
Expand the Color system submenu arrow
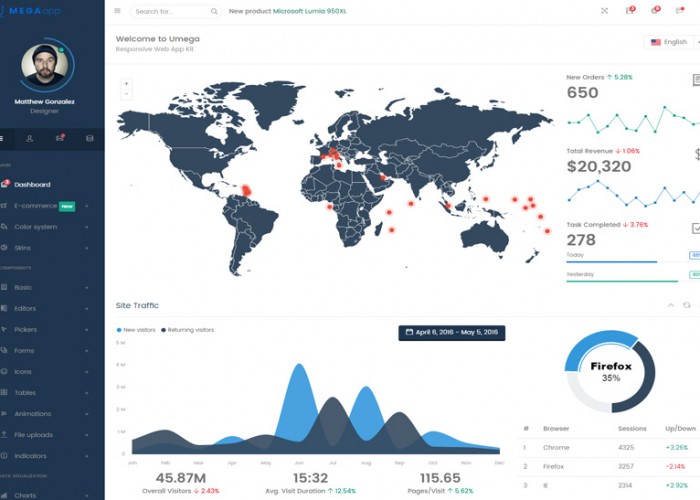click(87, 227)
